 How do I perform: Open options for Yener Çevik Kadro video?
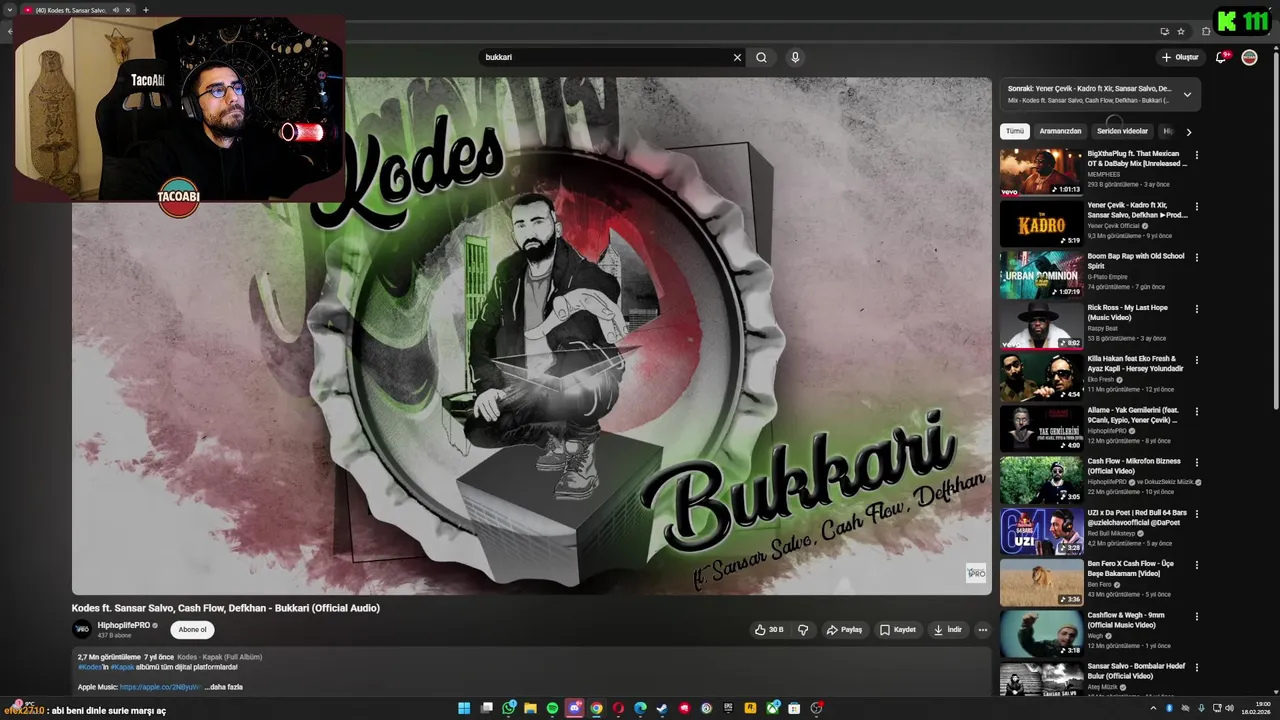coord(1196,207)
